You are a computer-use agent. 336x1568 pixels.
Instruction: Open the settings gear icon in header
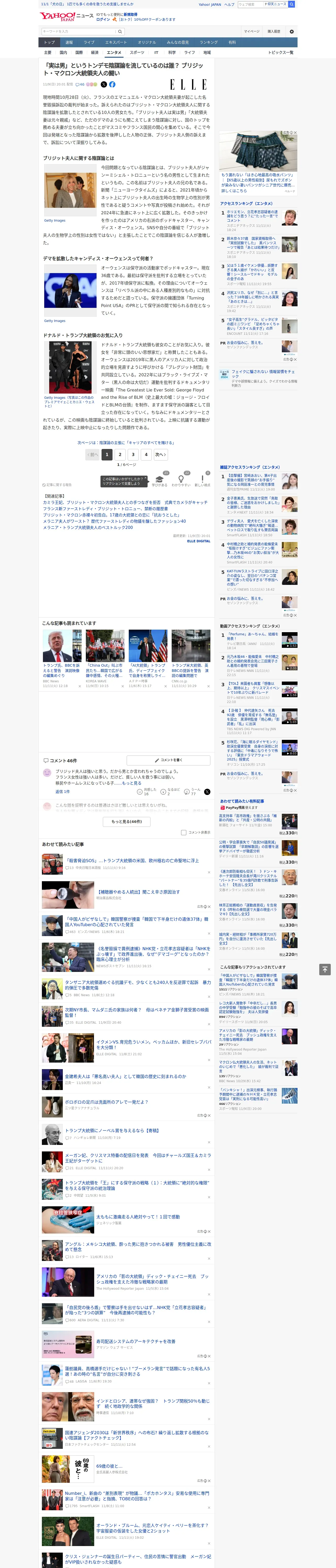[292, 31]
